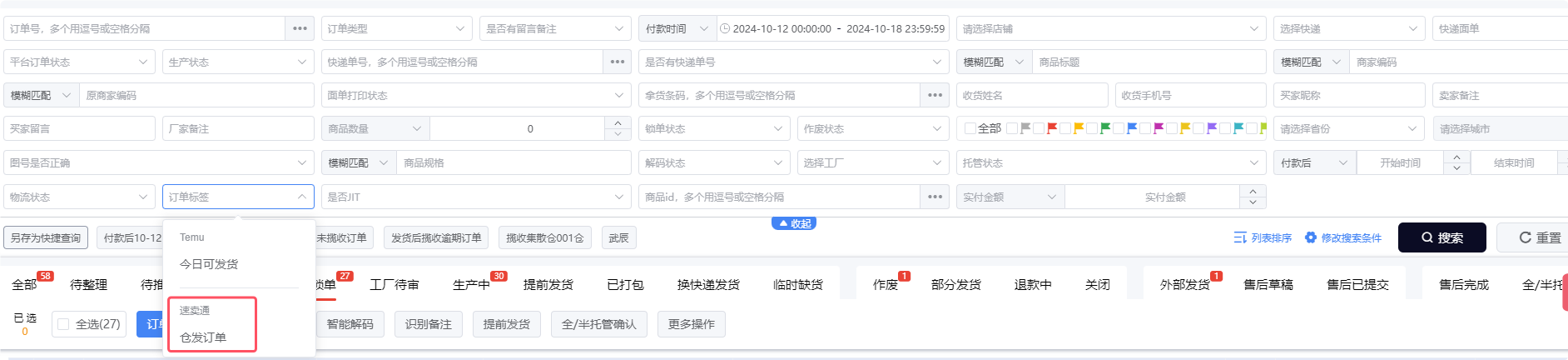The width and height of the screenshot is (1568, 360).
Task: Click the gray flag icon
Action: (1025, 128)
